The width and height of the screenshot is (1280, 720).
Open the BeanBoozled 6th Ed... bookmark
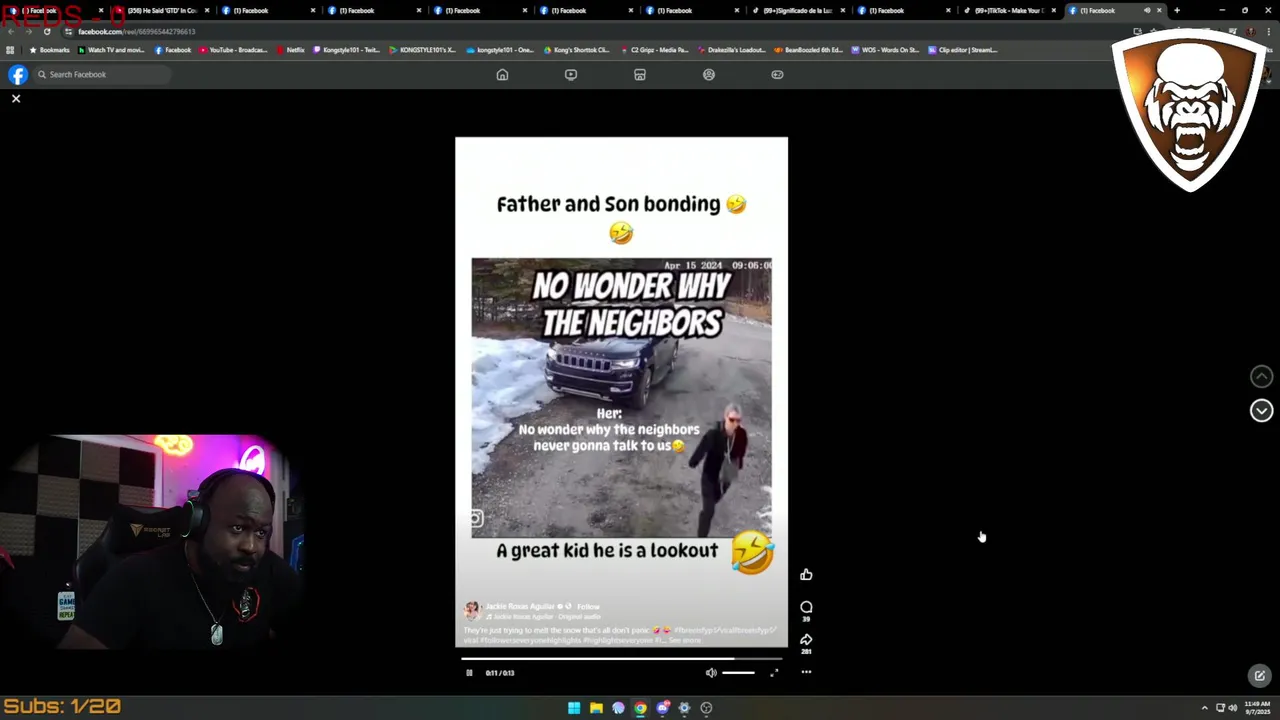pyautogui.click(x=809, y=50)
